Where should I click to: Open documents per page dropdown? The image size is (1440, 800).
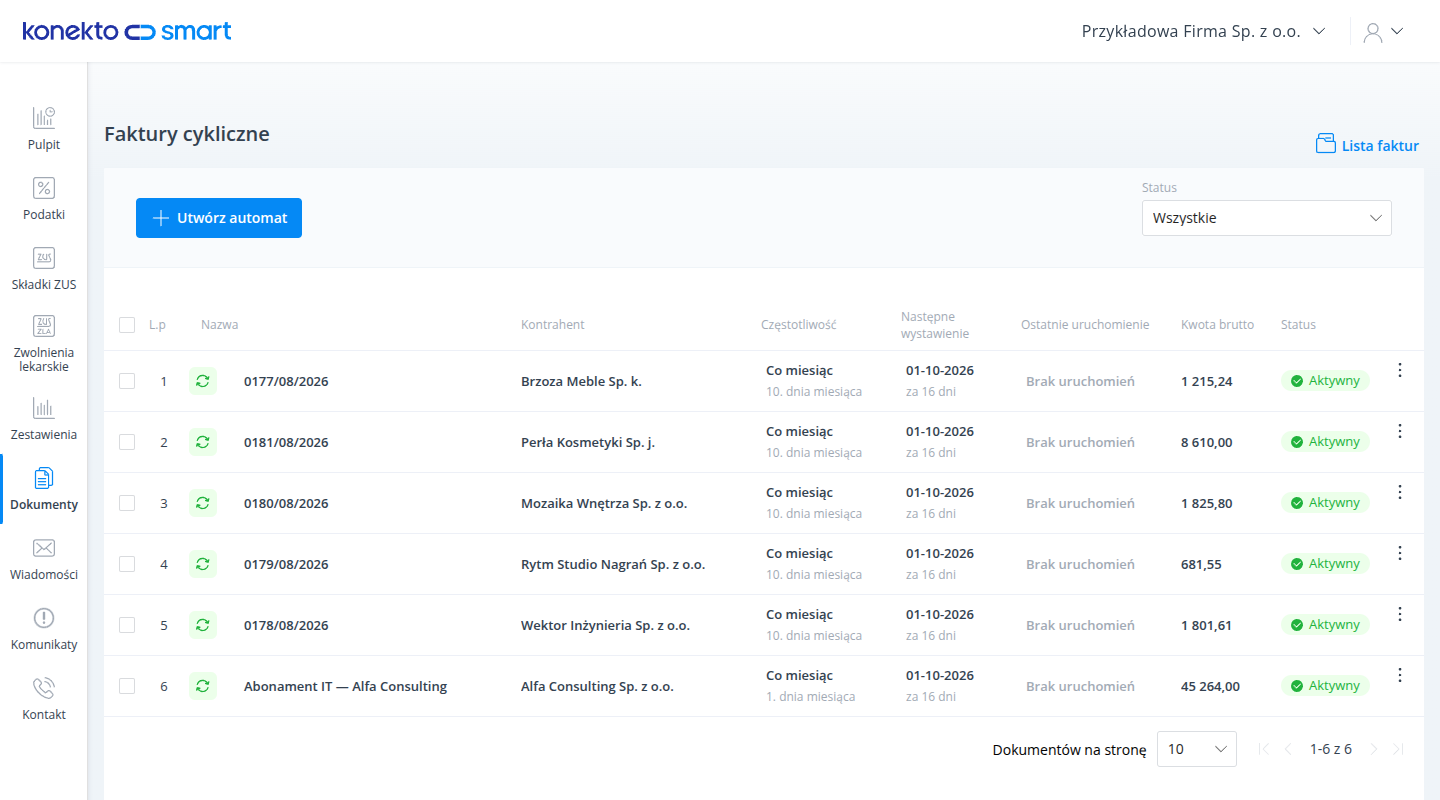point(1197,749)
